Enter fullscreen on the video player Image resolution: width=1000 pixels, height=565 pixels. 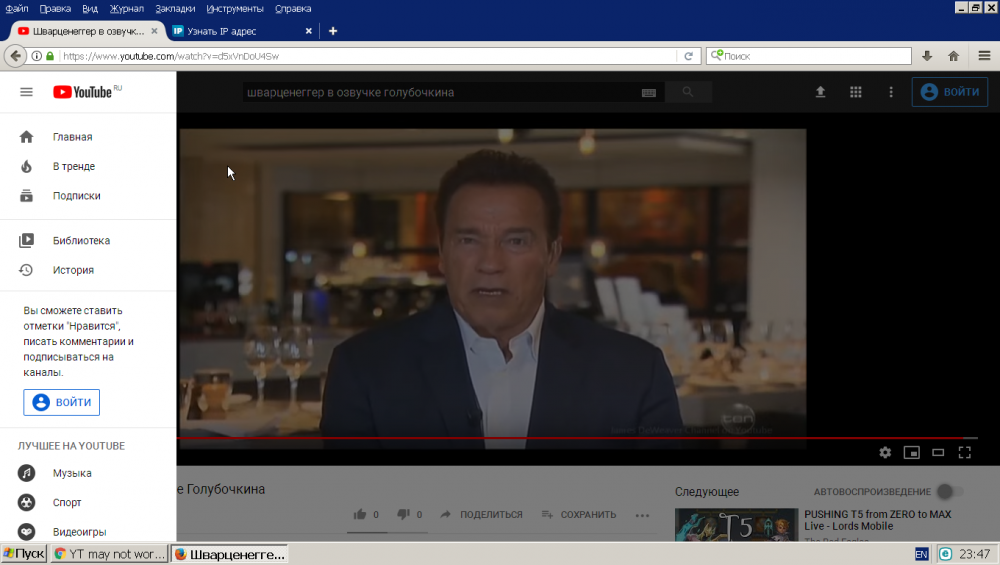(x=965, y=452)
